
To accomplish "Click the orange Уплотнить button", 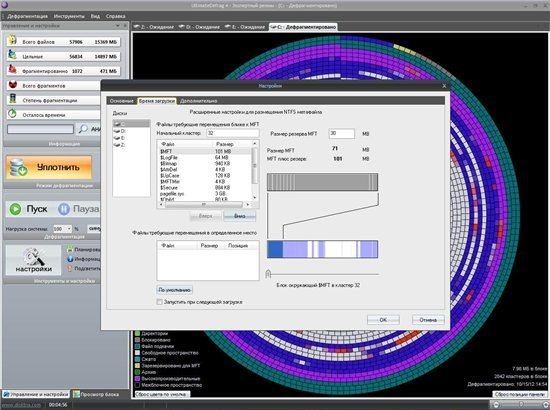I will pyautogui.click(x=49, y=167).
